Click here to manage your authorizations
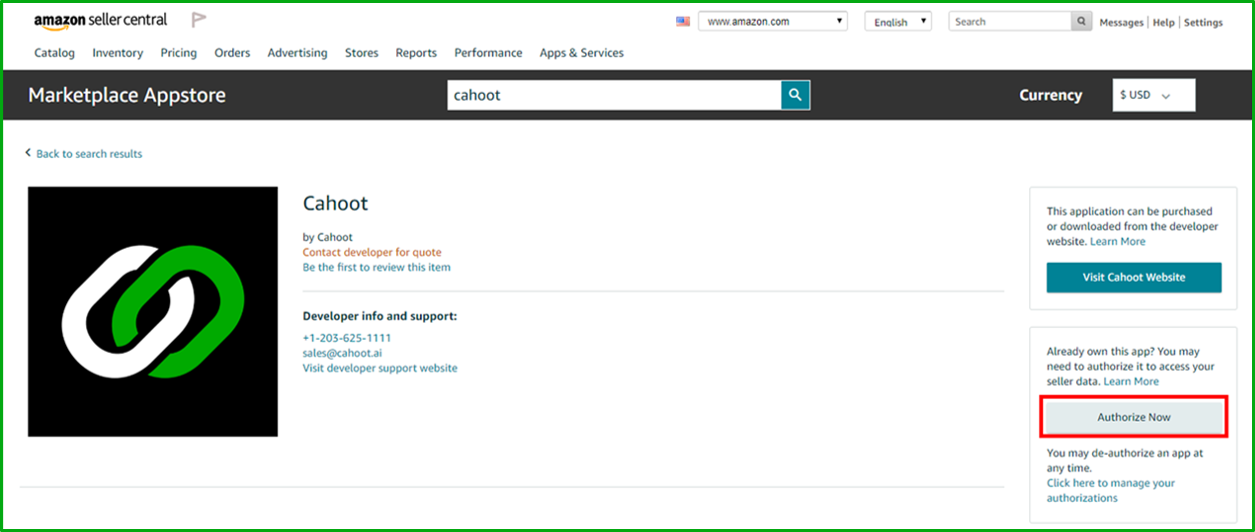 click(1111, 490)
